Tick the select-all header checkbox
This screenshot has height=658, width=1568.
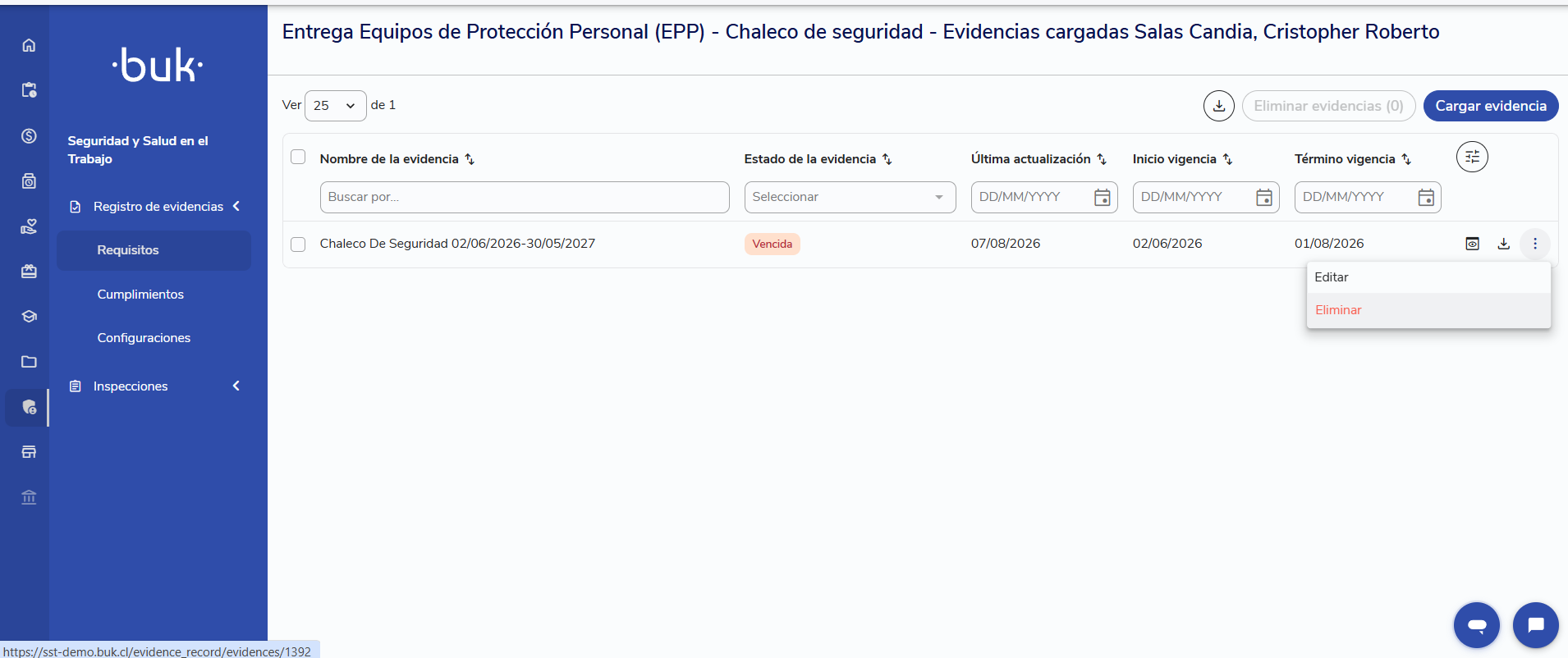(298, 157)
